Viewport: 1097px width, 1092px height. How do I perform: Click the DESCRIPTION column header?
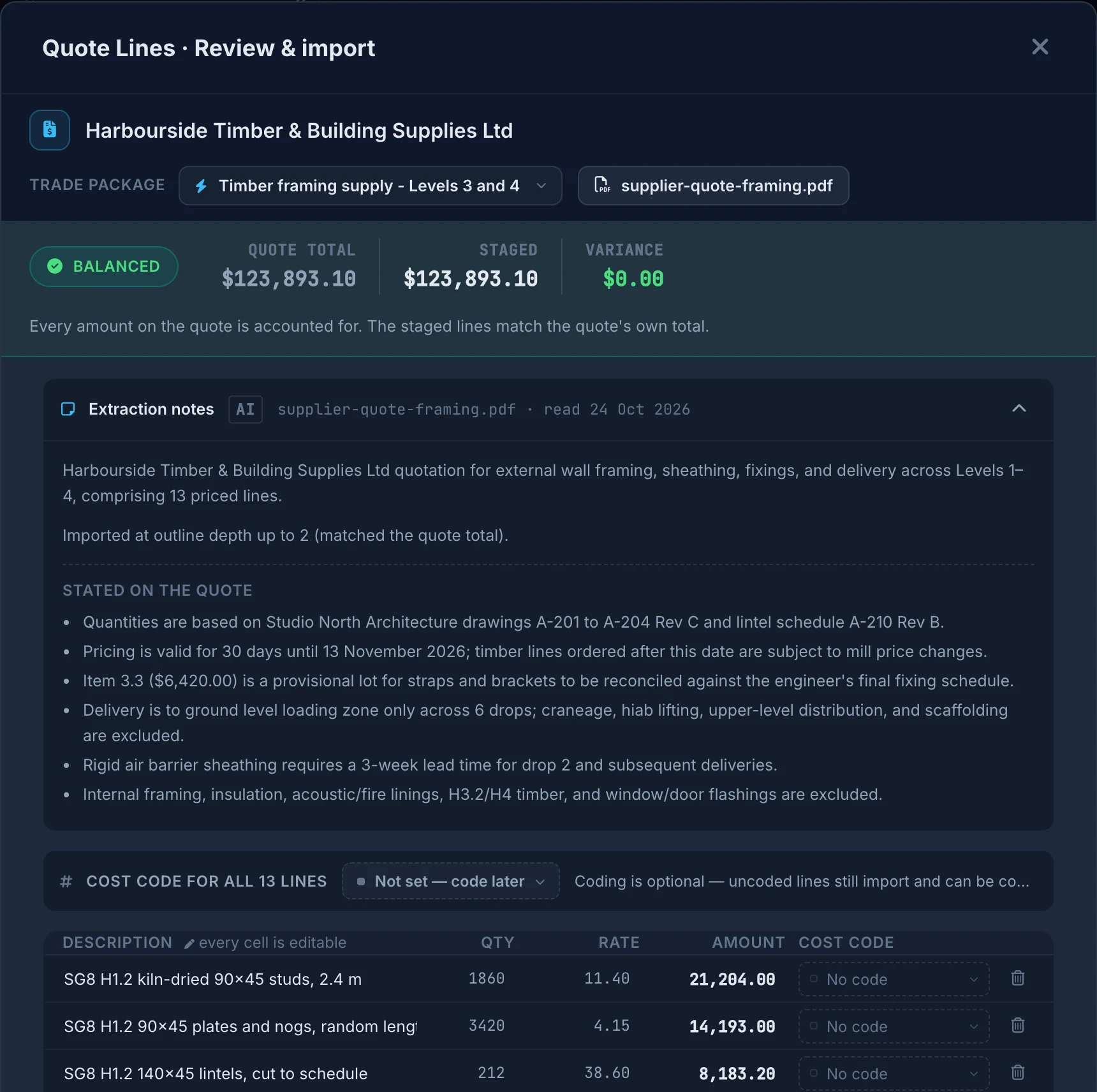(x=117, y=943)
